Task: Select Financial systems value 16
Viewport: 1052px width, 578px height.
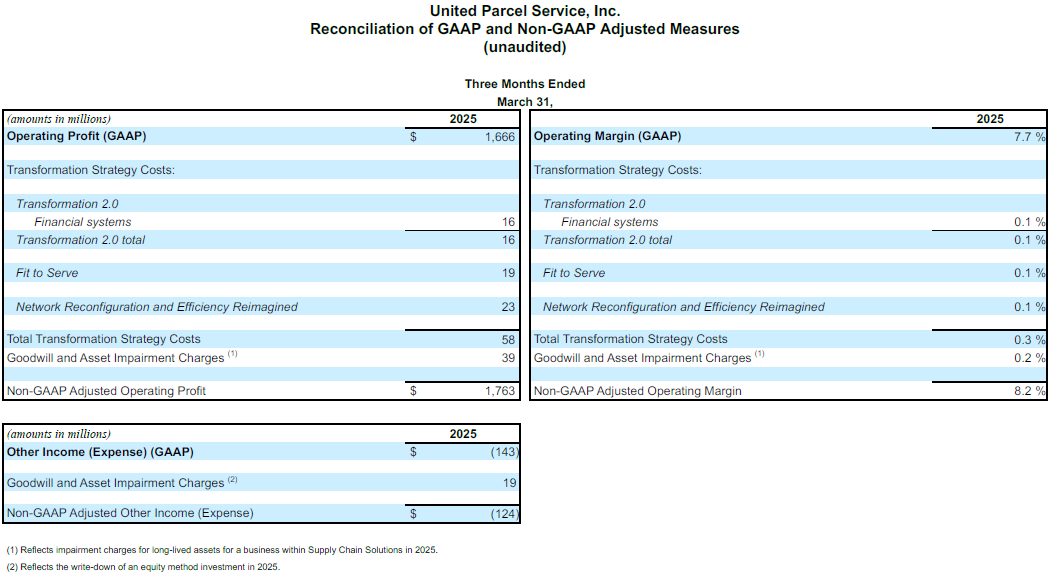Action: (x=509, y=222)
